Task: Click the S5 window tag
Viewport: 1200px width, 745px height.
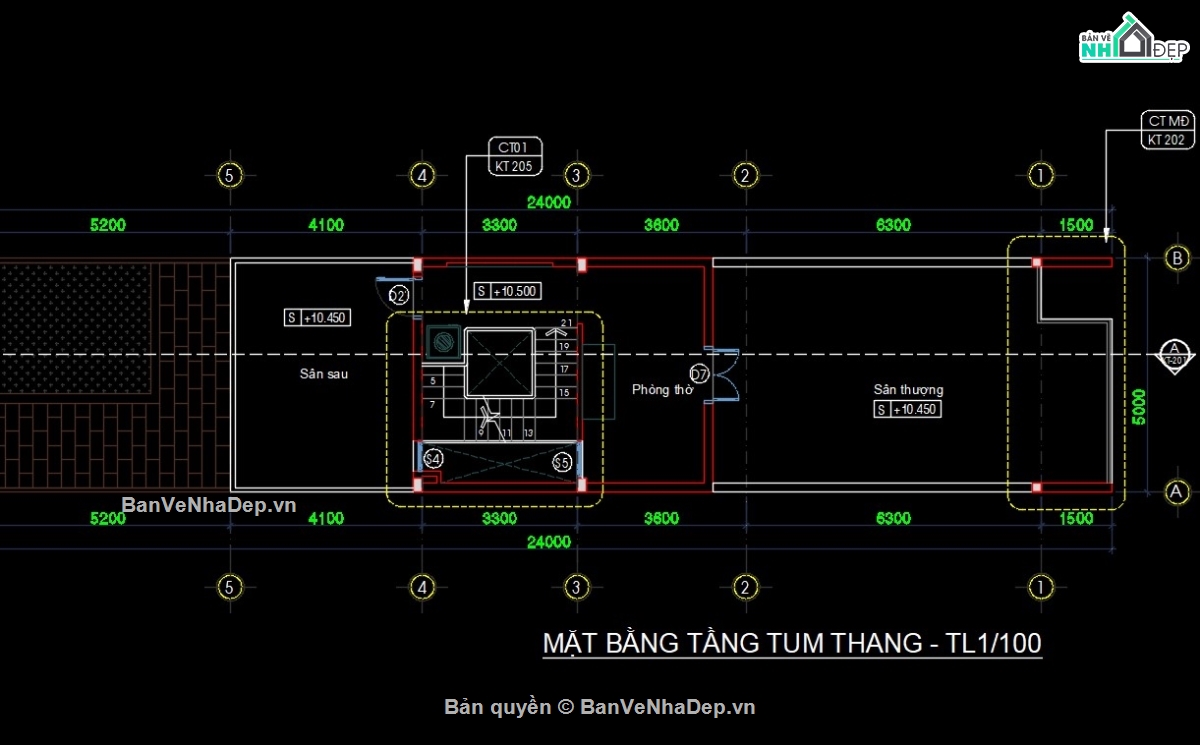Action: pos(562,461)
